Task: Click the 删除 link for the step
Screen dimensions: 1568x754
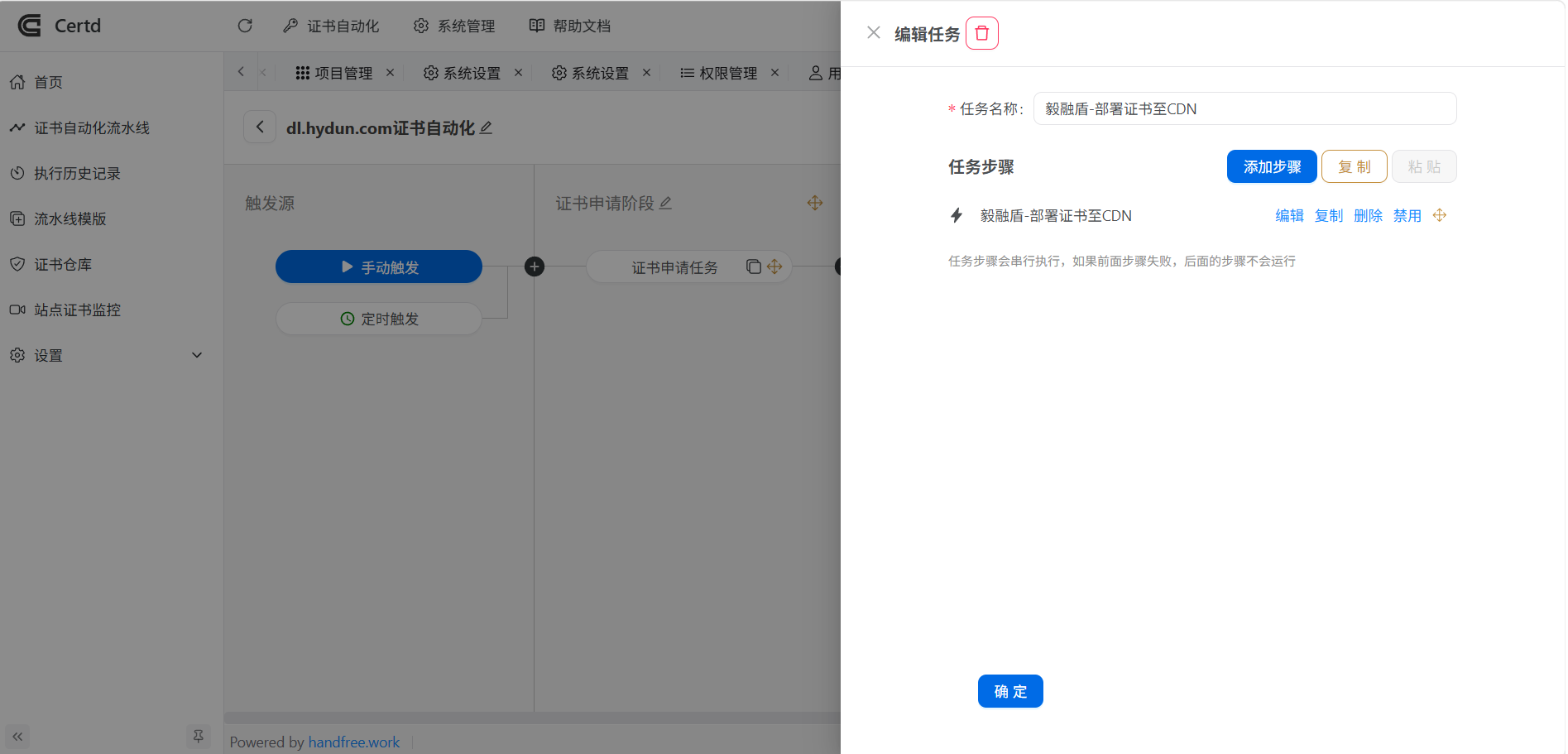Action: point(1368,215)
